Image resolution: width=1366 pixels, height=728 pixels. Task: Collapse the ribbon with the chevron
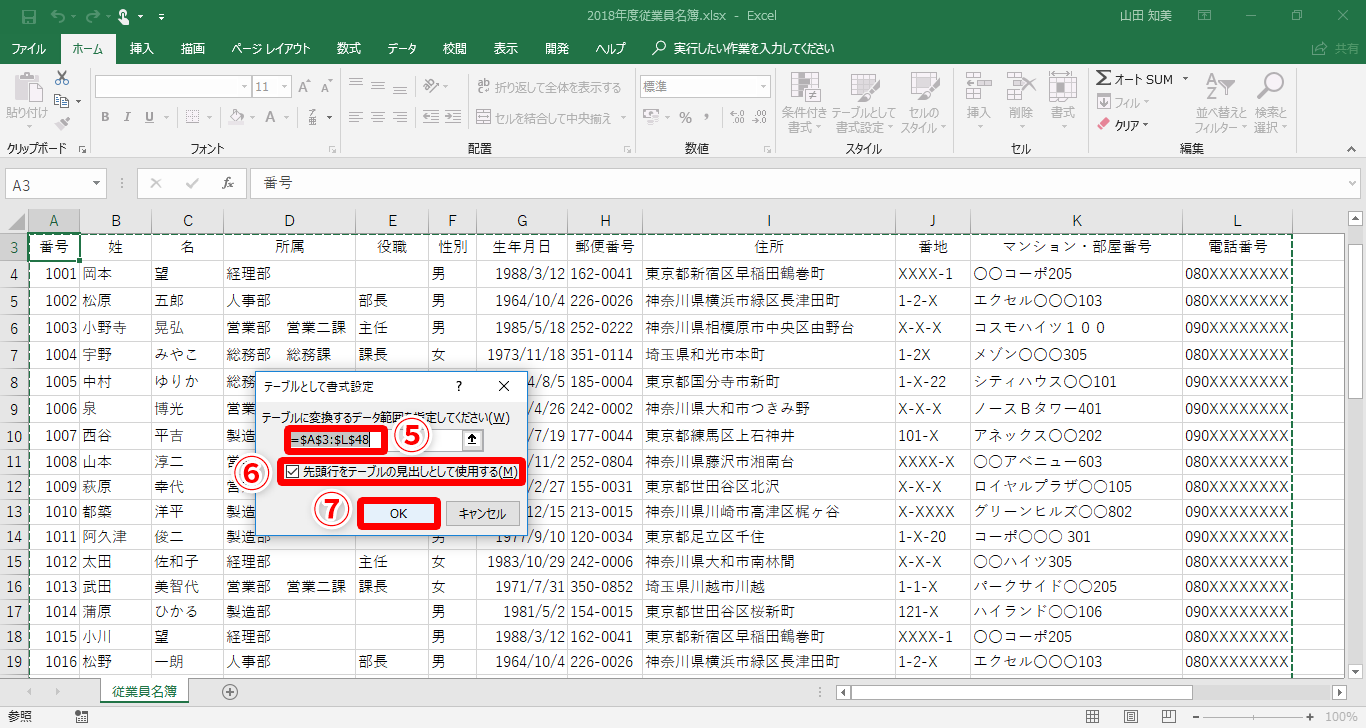click(1351, 149)
